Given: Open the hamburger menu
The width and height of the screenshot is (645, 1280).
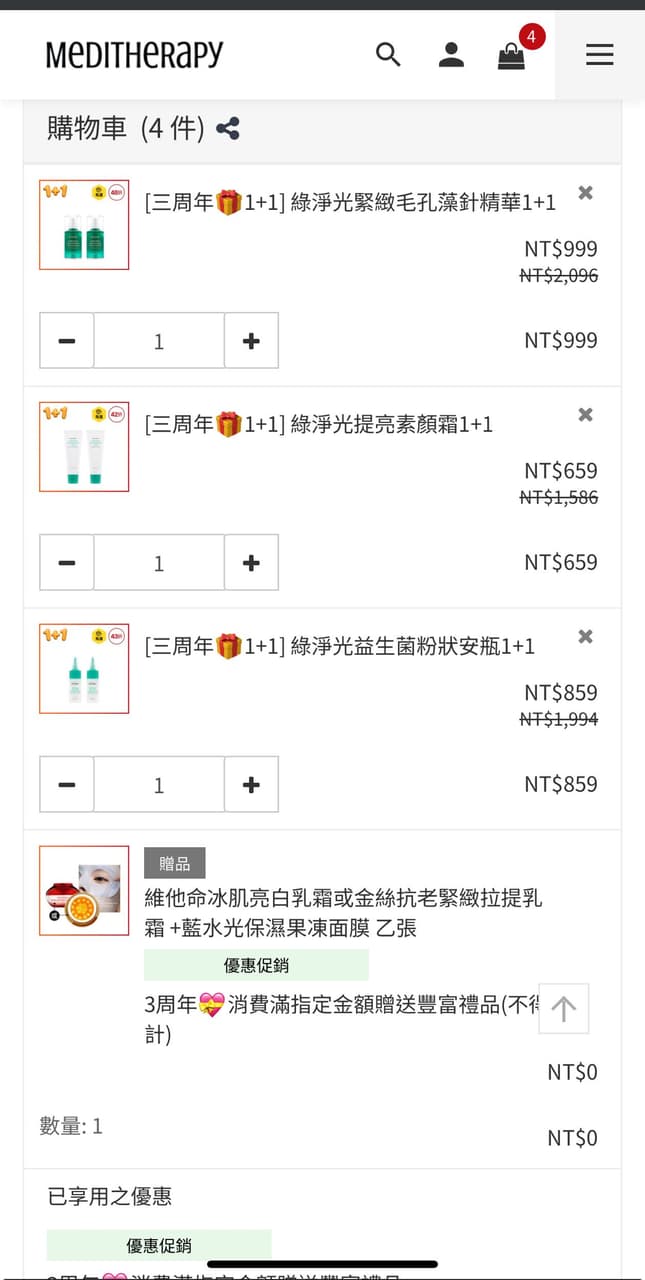Looking at the screenshot, I should pos(600,54).
